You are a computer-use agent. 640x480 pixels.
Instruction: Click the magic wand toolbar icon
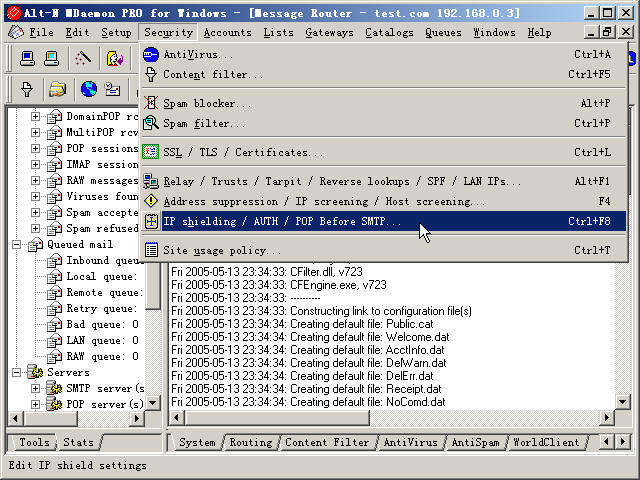click(x=84, y=59)
